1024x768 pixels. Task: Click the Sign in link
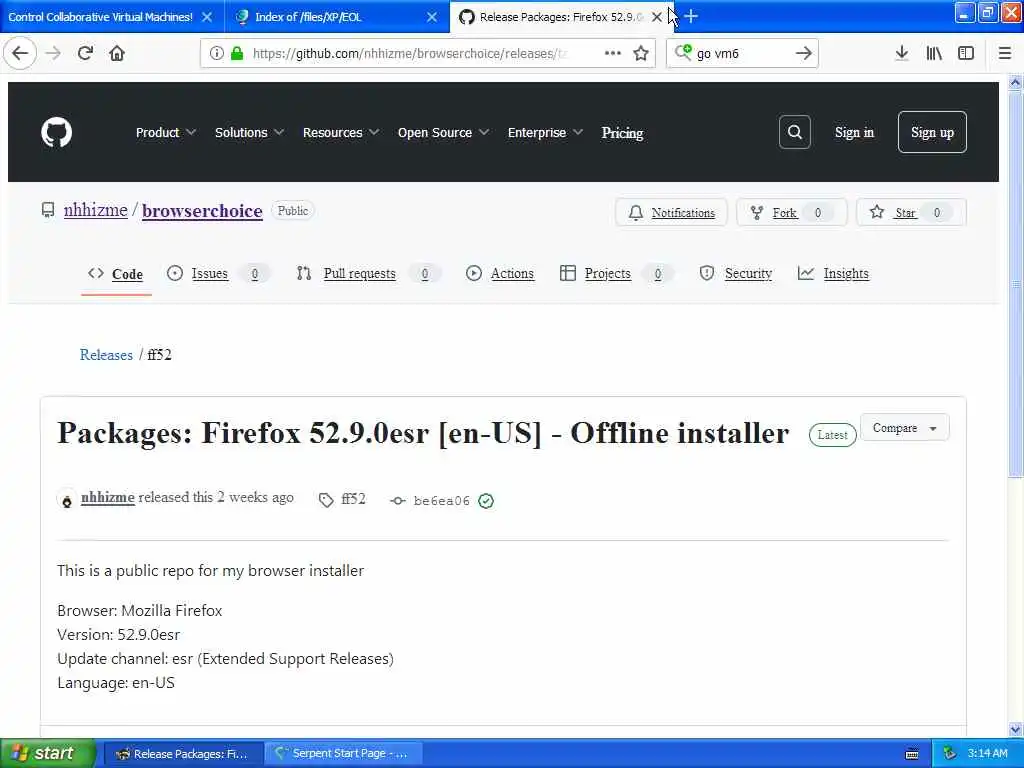854,133
